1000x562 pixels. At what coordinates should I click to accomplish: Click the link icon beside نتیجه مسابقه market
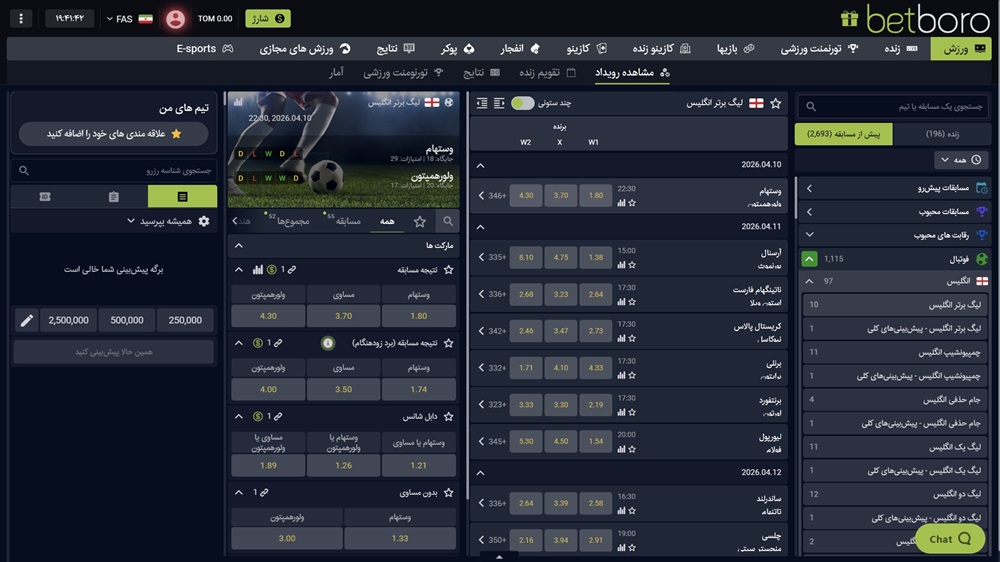291,270
